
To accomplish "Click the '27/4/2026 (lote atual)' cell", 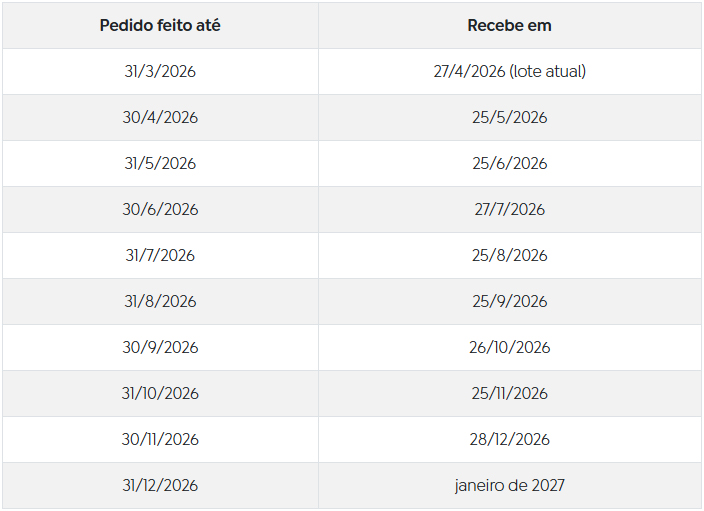I will point(510,72).
